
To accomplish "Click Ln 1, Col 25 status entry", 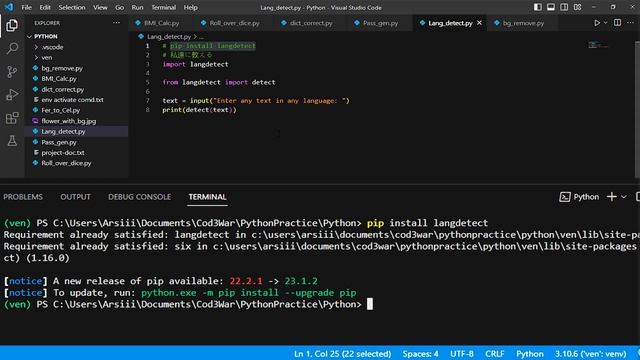I will point(342,354).
